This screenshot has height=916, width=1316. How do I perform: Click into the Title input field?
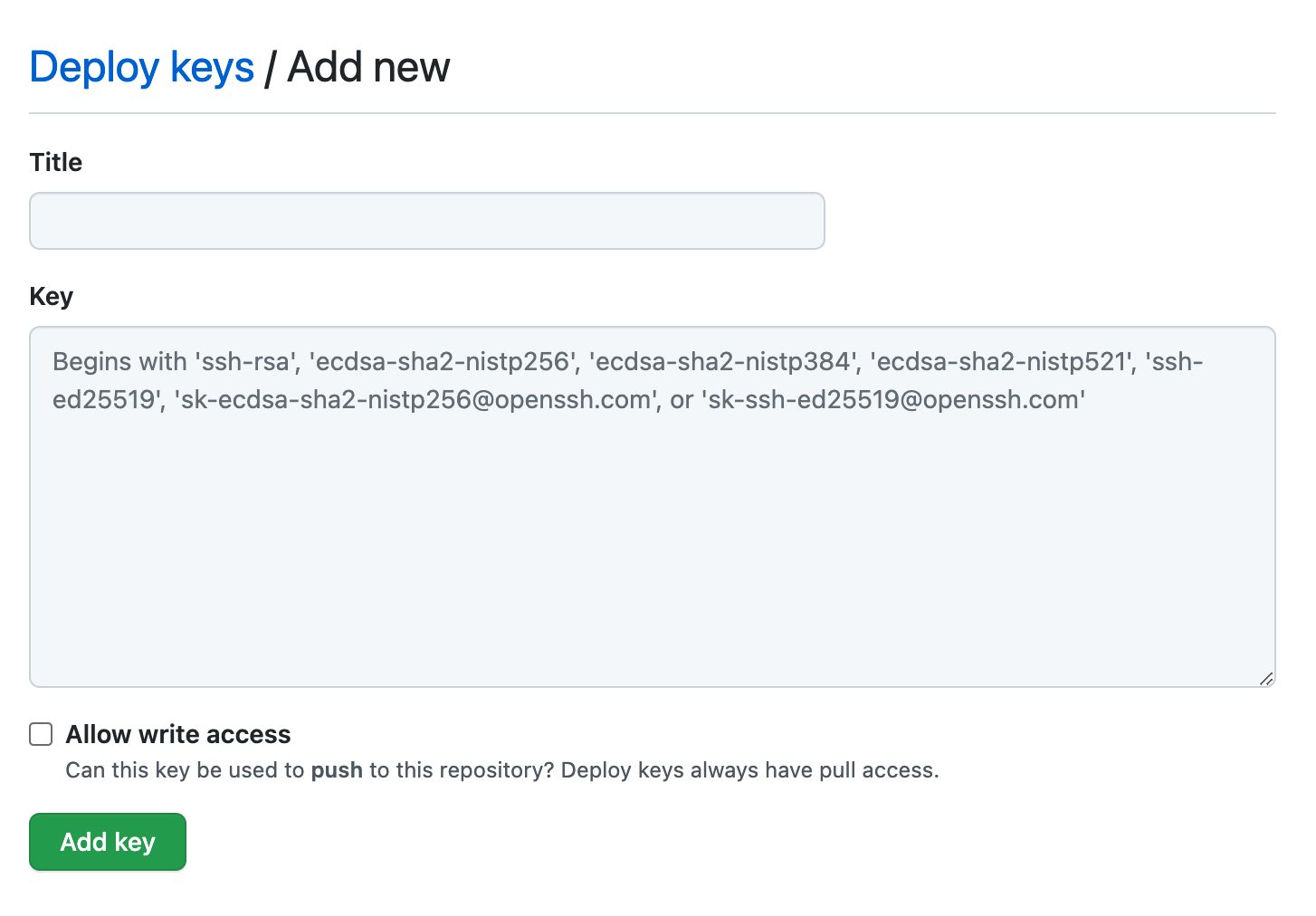pyautogui.click(x=426, y=221)
